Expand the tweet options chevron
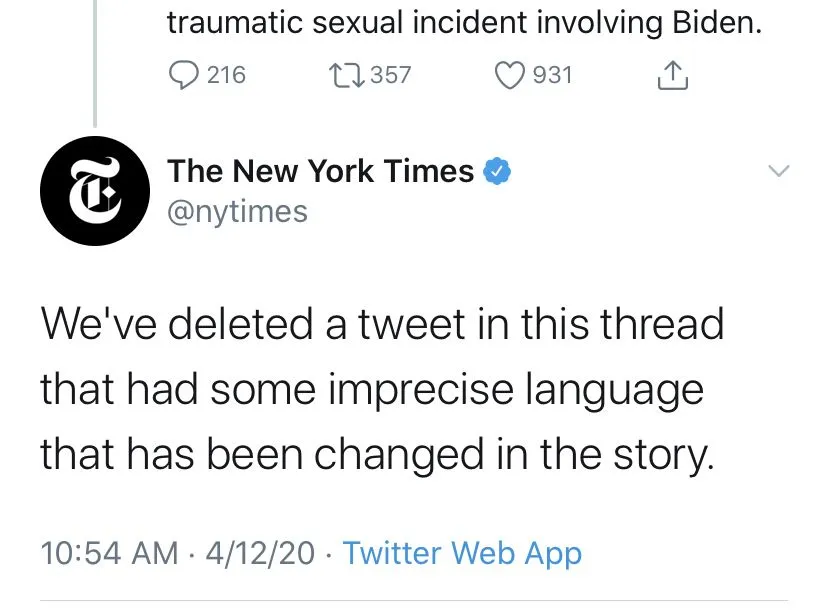 click(778, 172)
